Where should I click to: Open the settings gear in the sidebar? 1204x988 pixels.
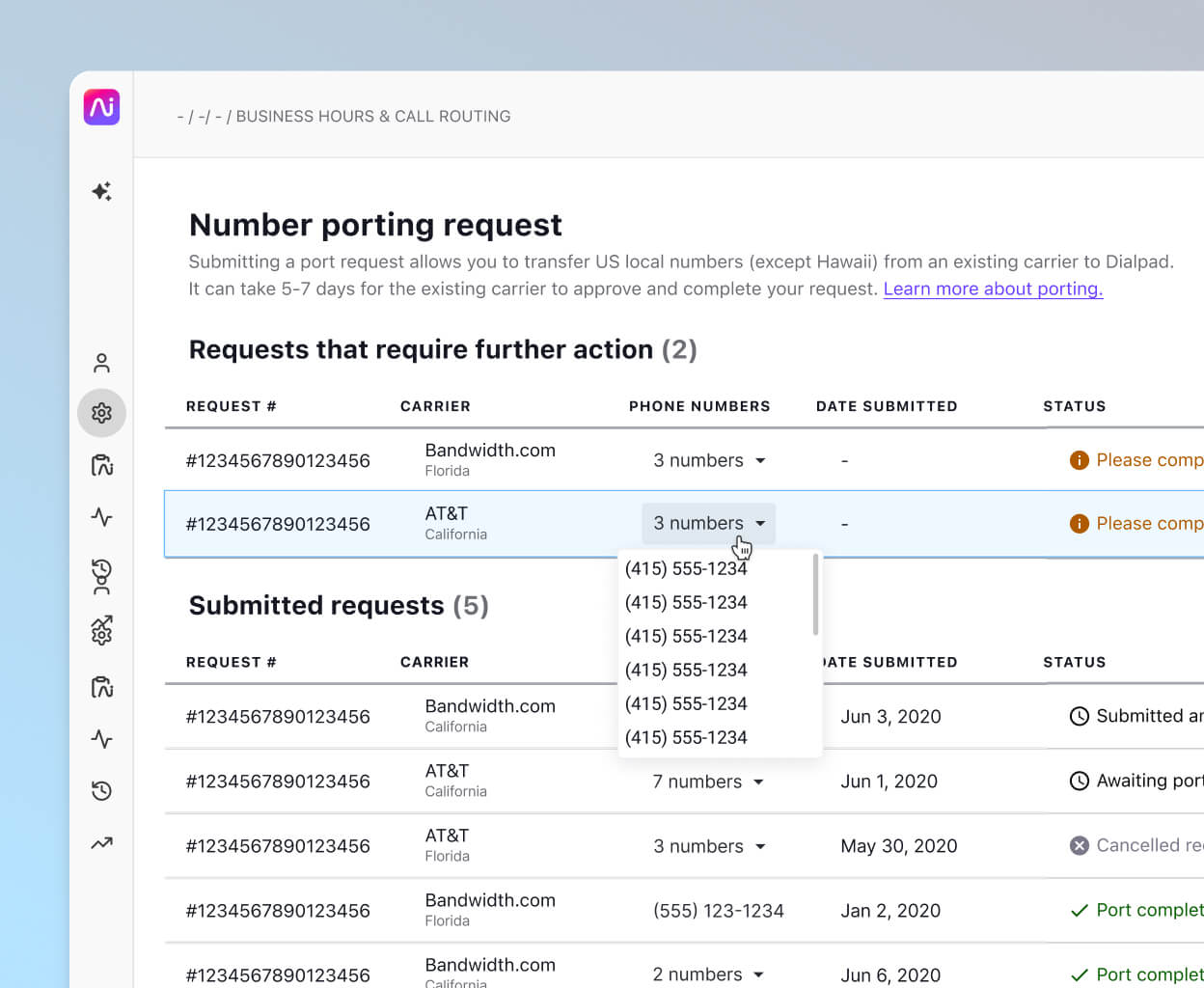click(101, 413)
